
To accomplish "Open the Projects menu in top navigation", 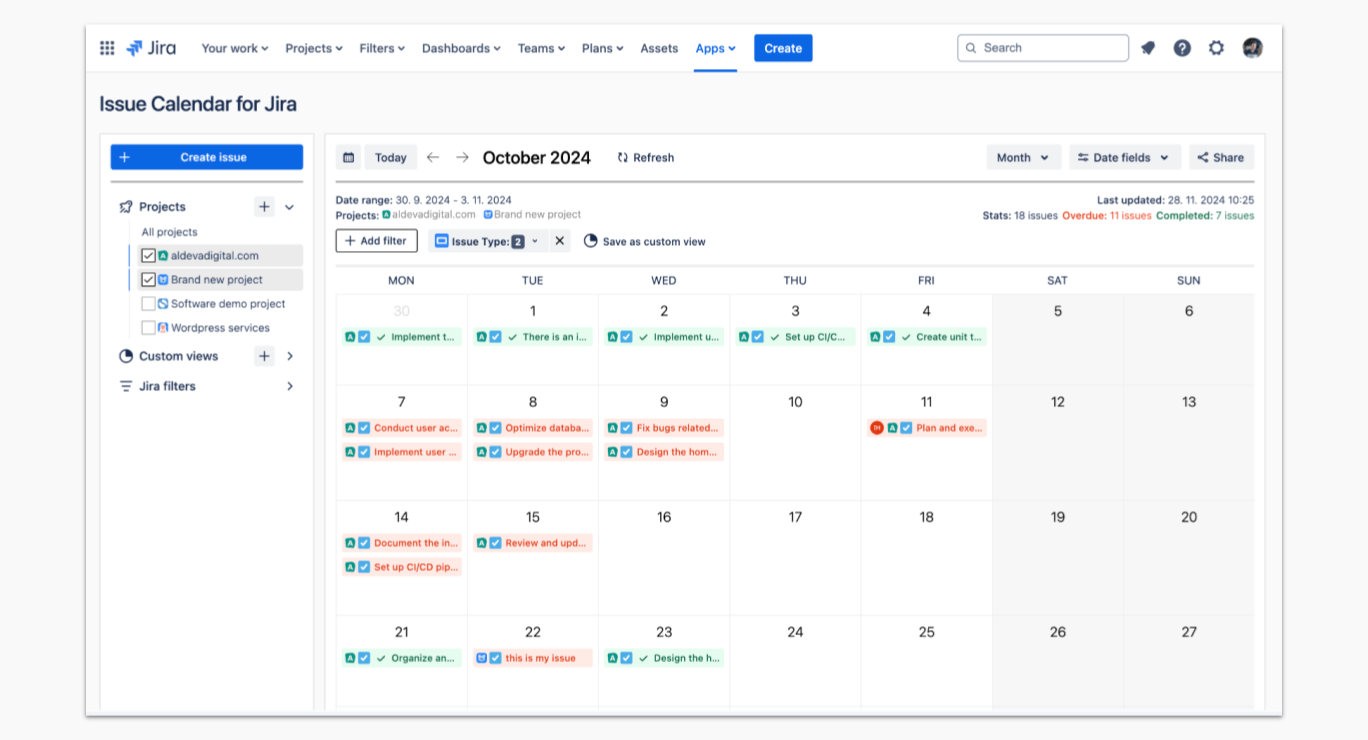I will point(313,48).
